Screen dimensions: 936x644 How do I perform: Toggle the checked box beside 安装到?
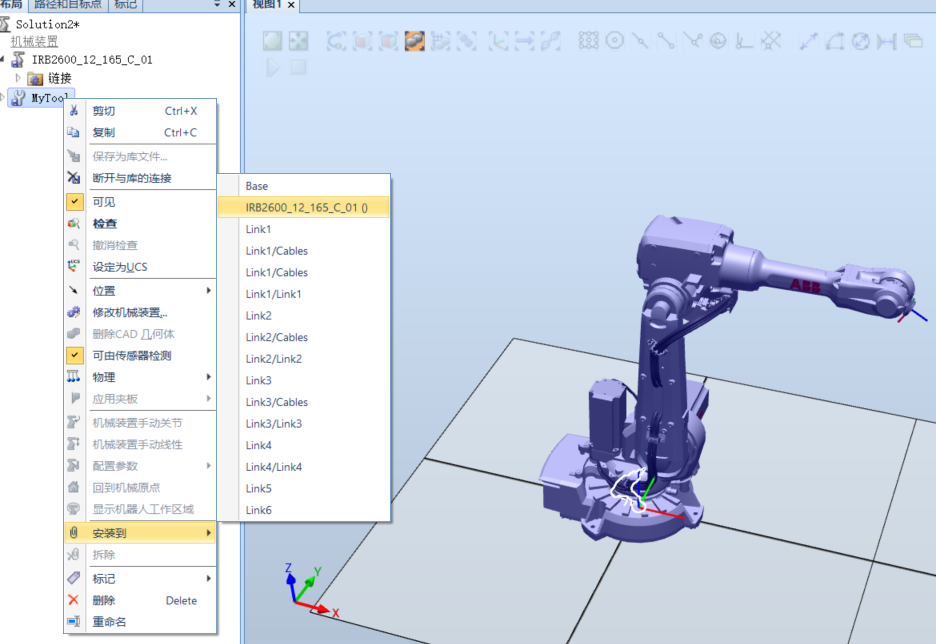pos(74,533)
